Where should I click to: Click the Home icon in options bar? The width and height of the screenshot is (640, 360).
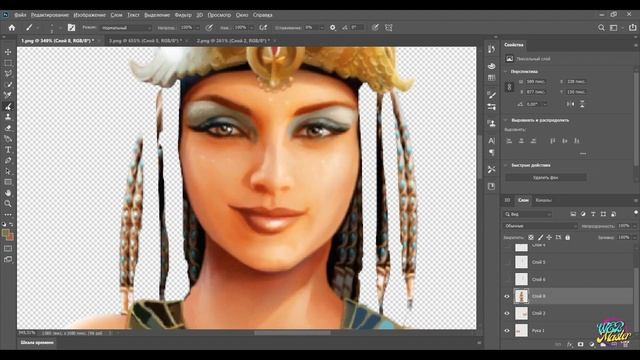pos(12,28)
